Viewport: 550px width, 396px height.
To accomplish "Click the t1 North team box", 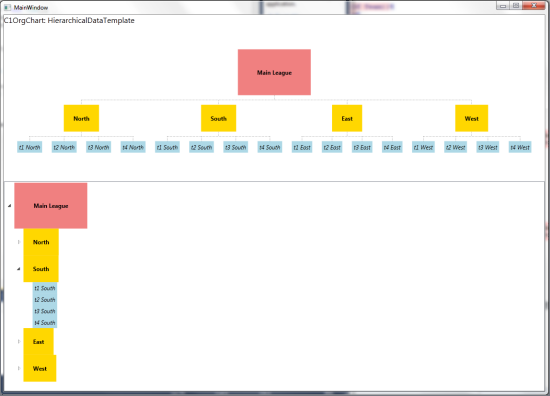I will (29, 147).
